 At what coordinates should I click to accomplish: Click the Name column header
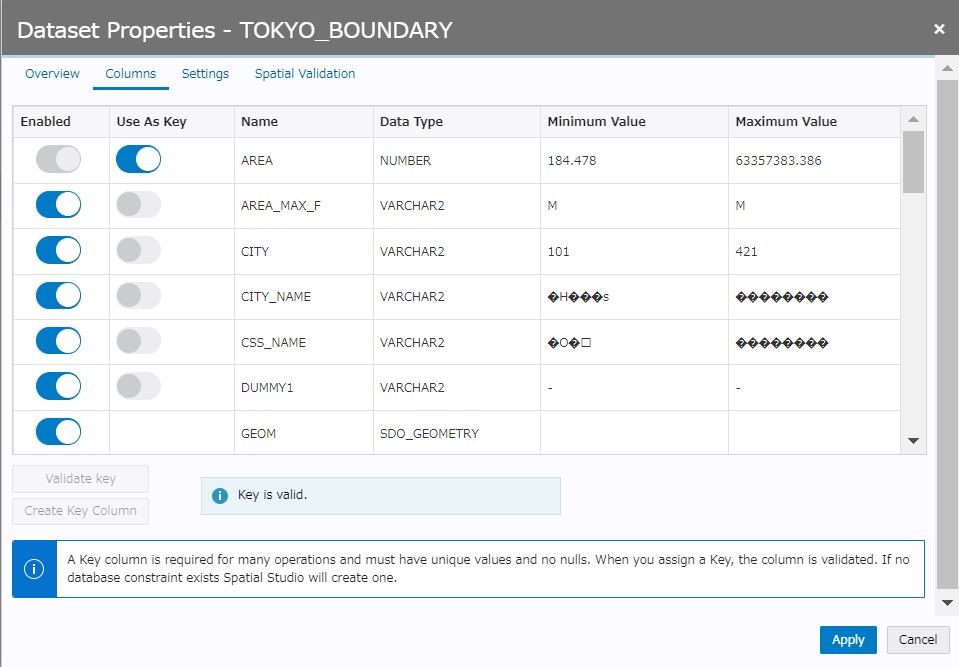258,121
